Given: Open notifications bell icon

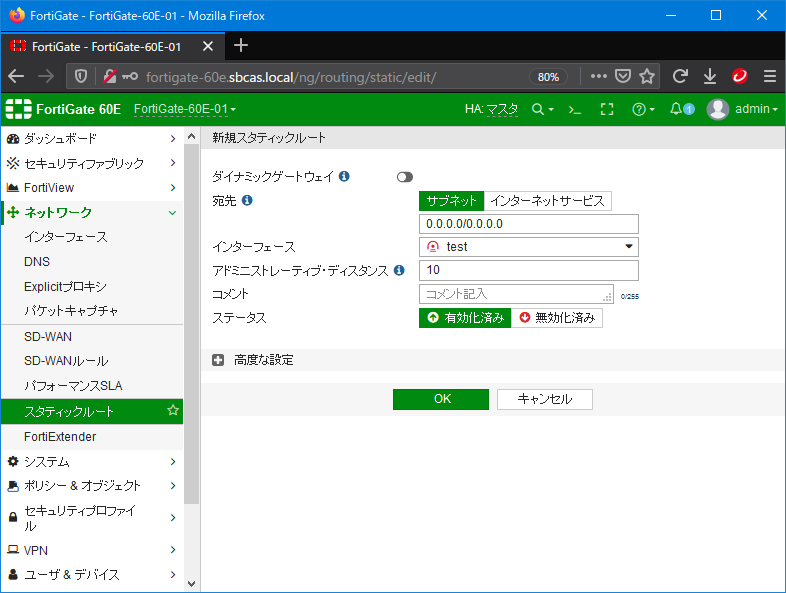Looking at the screenshot, I should [682, 109].
